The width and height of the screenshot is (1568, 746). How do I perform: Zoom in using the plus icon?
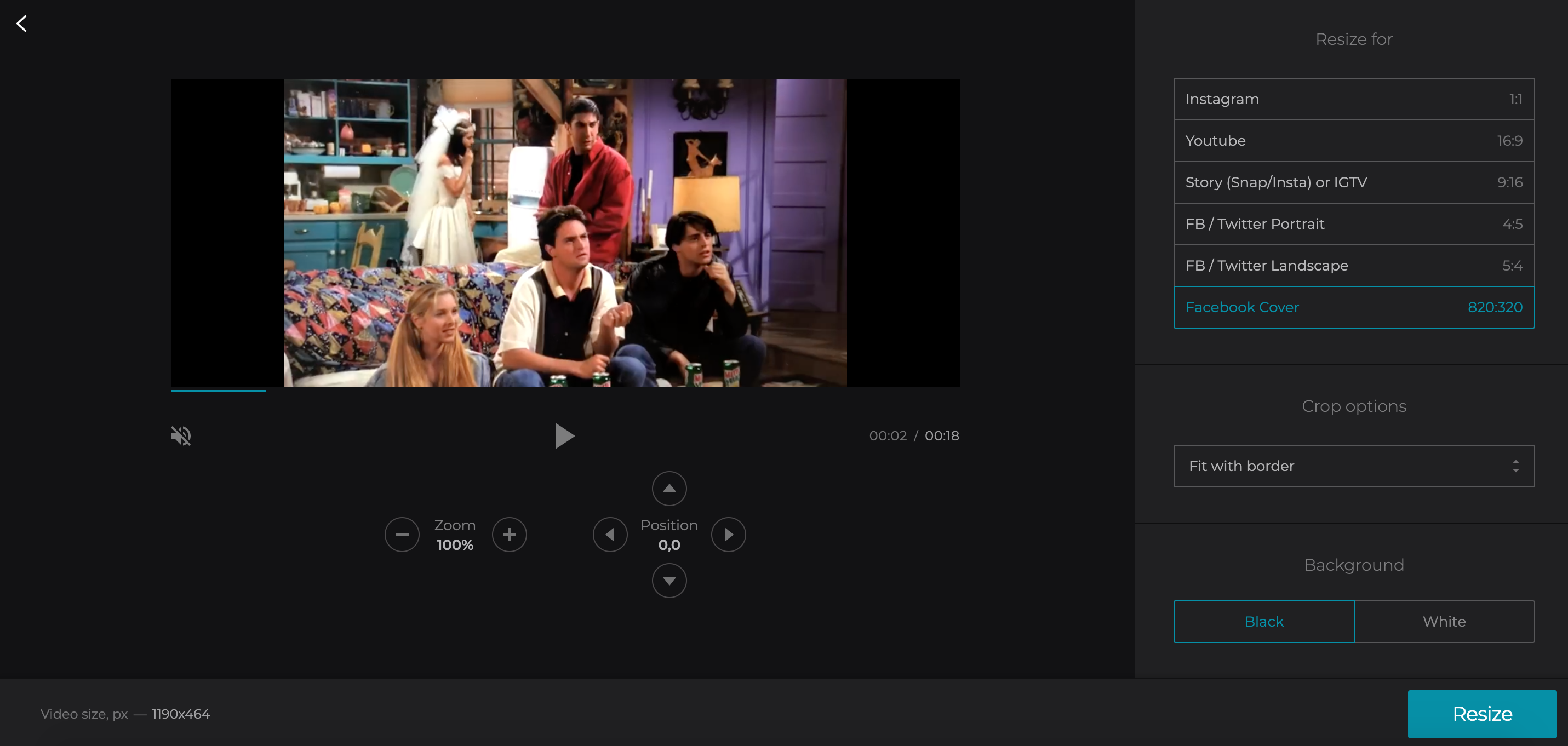(510, 534)
